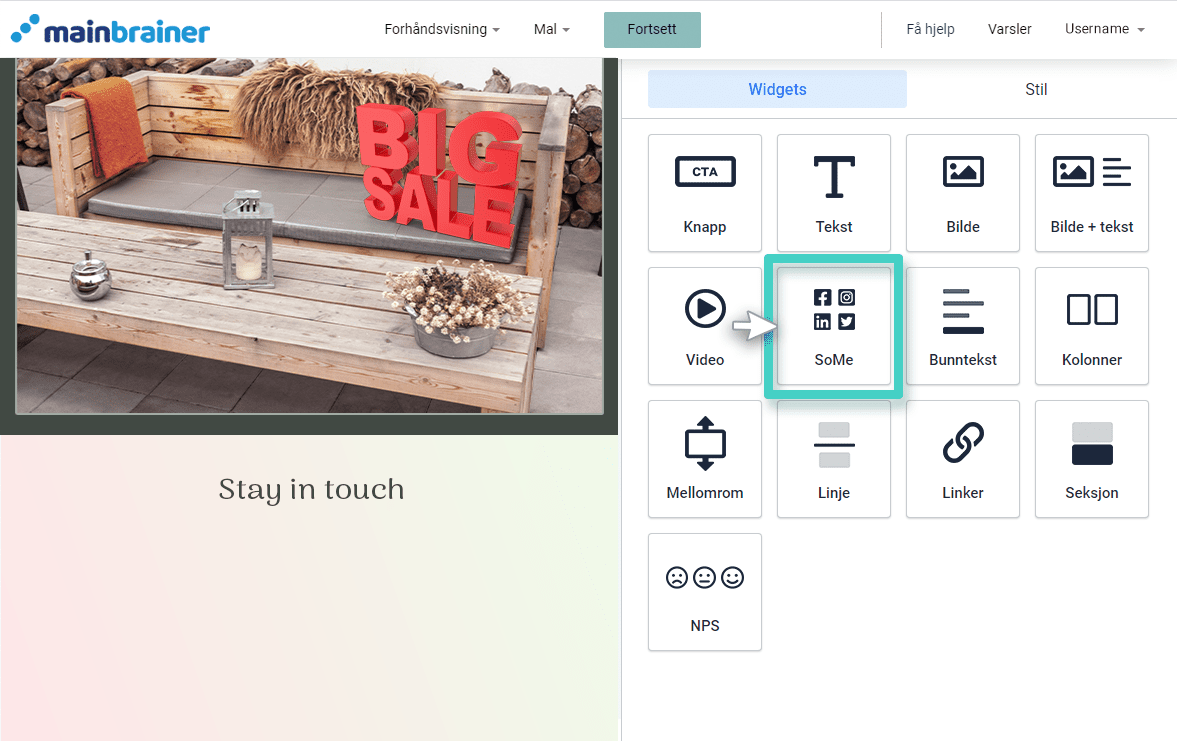This screenshot has height=741, width=1177.
Task: Add a Kolonner widget
Action: click(x=1091, y=326)
